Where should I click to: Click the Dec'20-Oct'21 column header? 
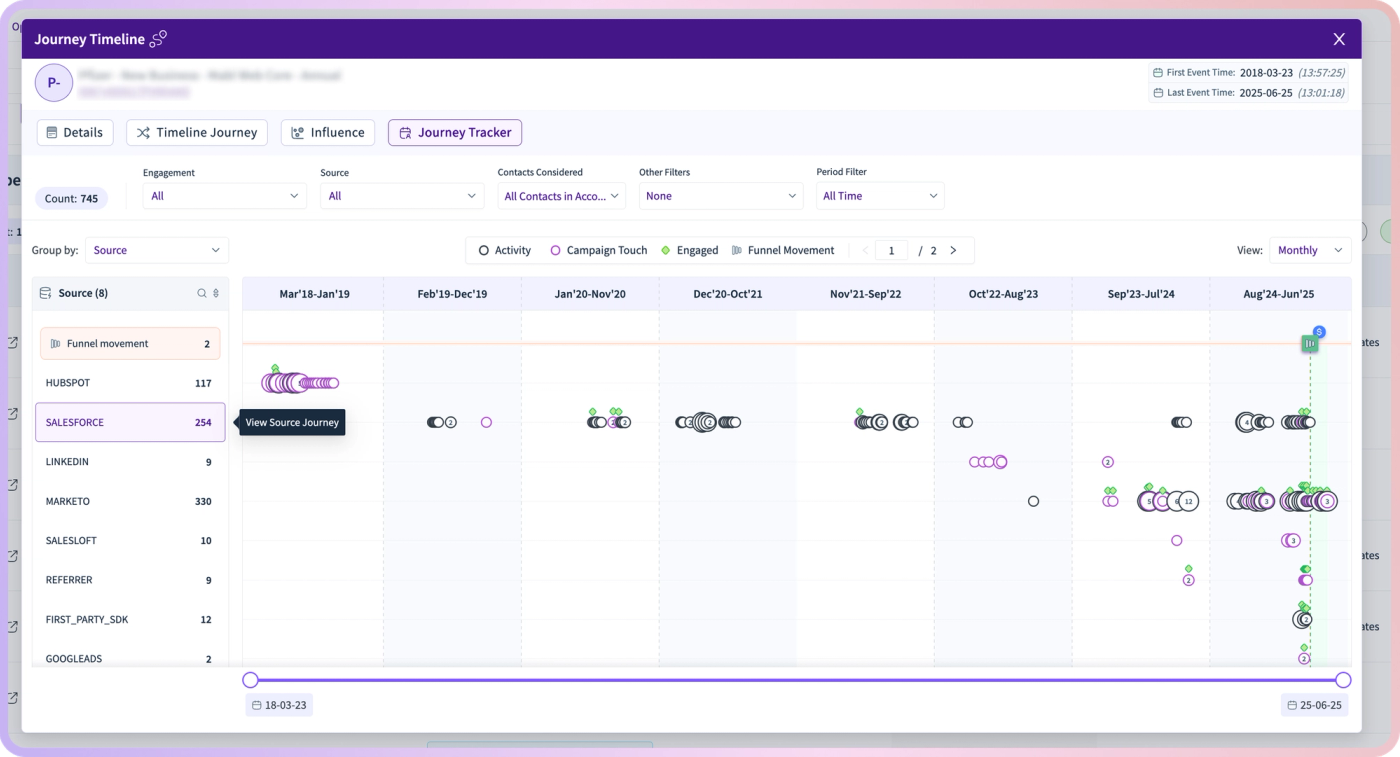728,294
